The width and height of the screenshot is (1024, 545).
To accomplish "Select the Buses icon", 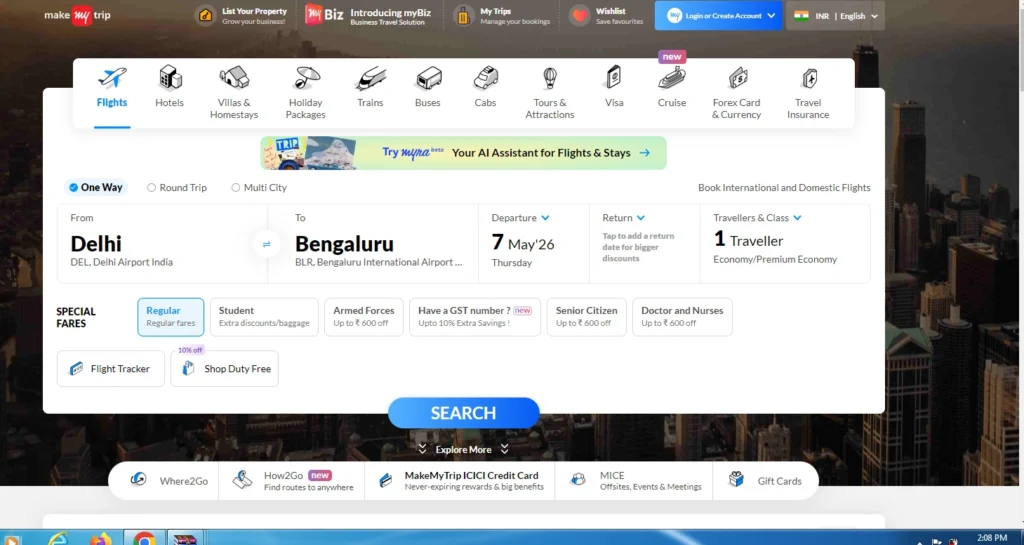I will (x=428, y=79).
